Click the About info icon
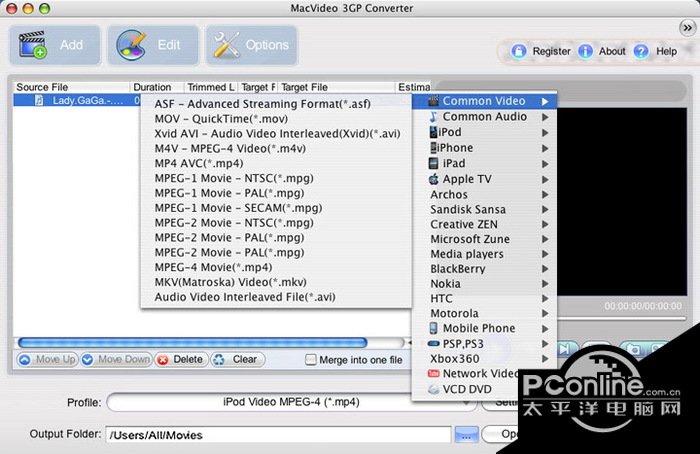The height and width of the screenshot is (454, 700). 585,51
